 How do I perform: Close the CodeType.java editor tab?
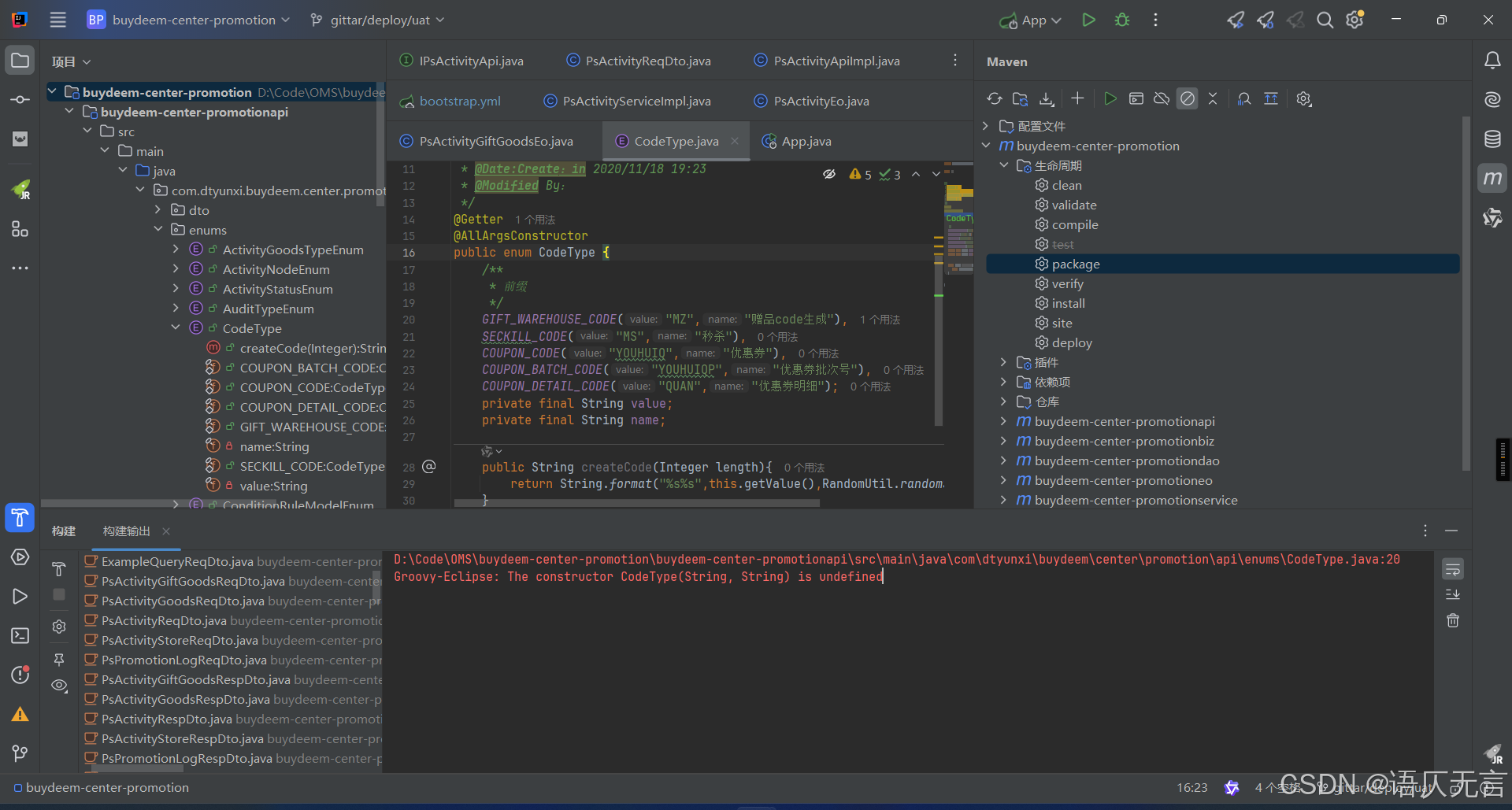[734, 141]
